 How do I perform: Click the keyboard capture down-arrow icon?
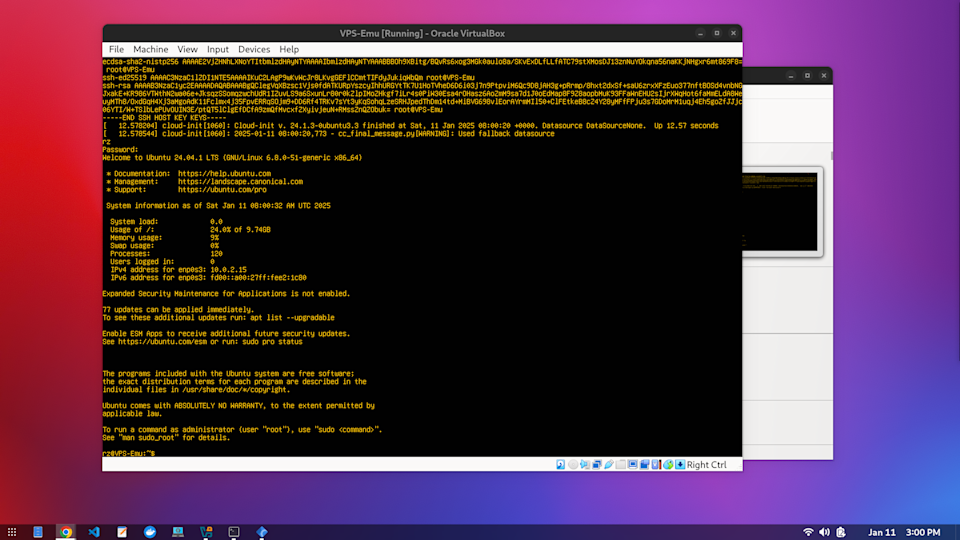click(680, 465)
